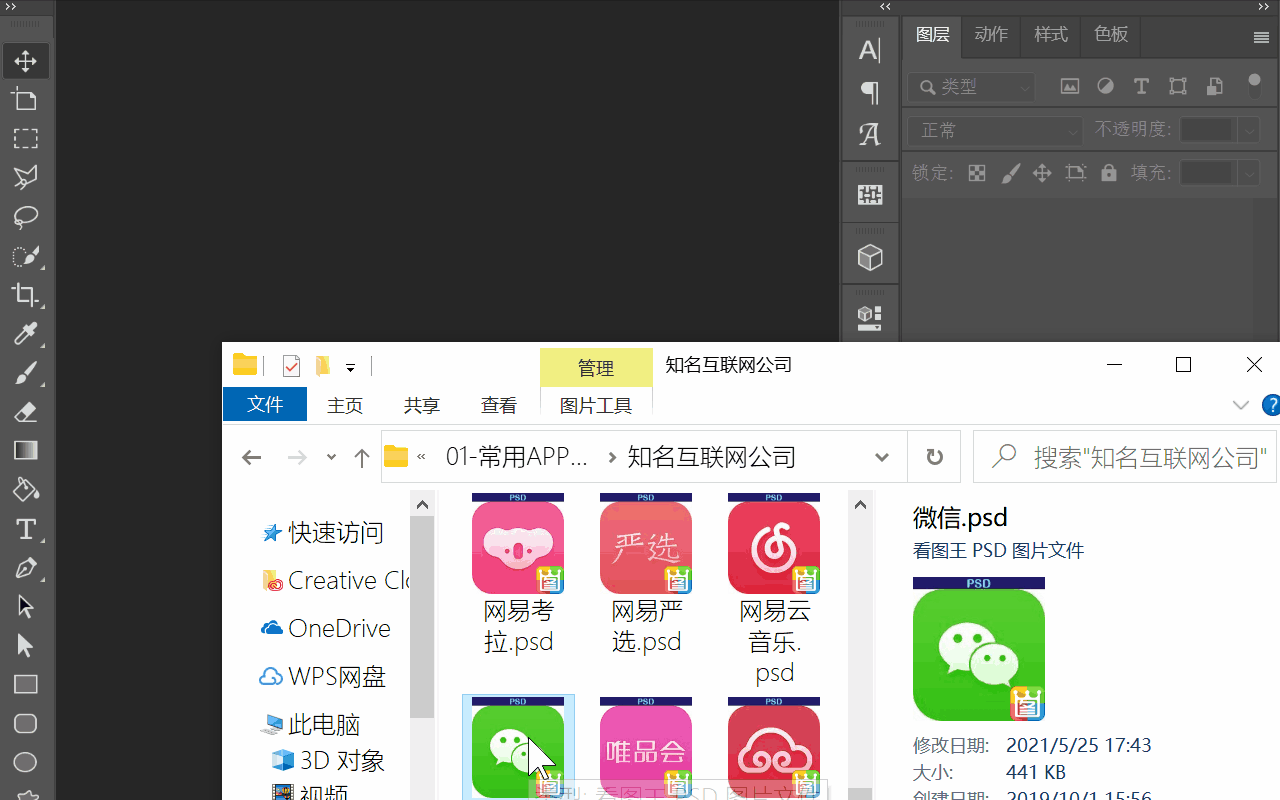1280x800 pixels.
Task: Open the 填充 fill slider arrow
Action: [x=1248, y=173]
